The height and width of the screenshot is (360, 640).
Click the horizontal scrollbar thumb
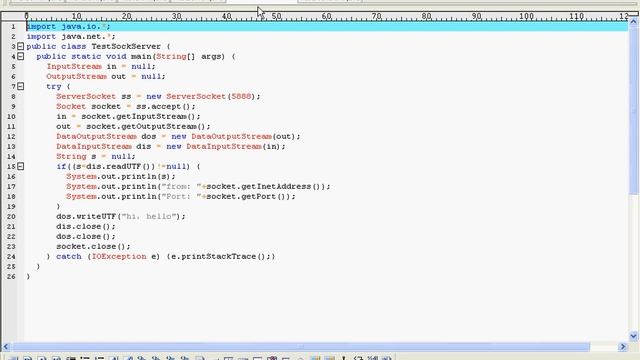click(x=301, y=347)
